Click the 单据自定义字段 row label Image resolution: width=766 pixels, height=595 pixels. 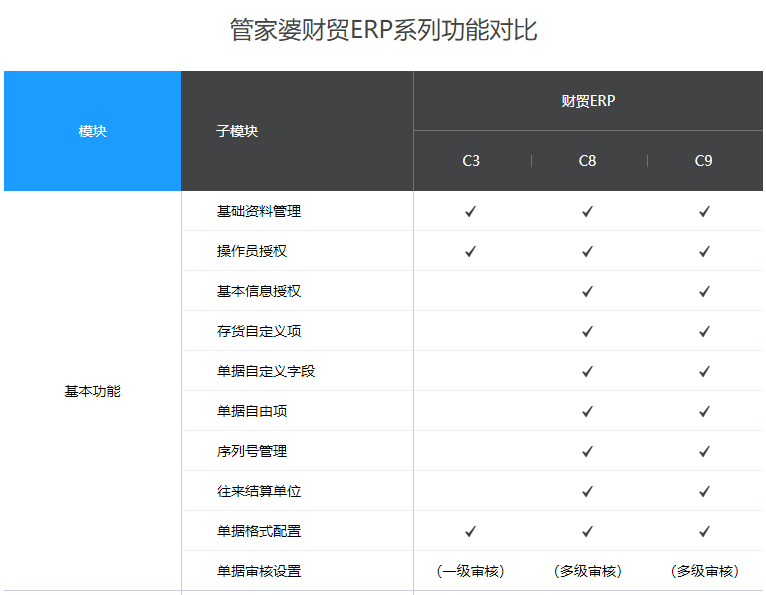[266, 371]
